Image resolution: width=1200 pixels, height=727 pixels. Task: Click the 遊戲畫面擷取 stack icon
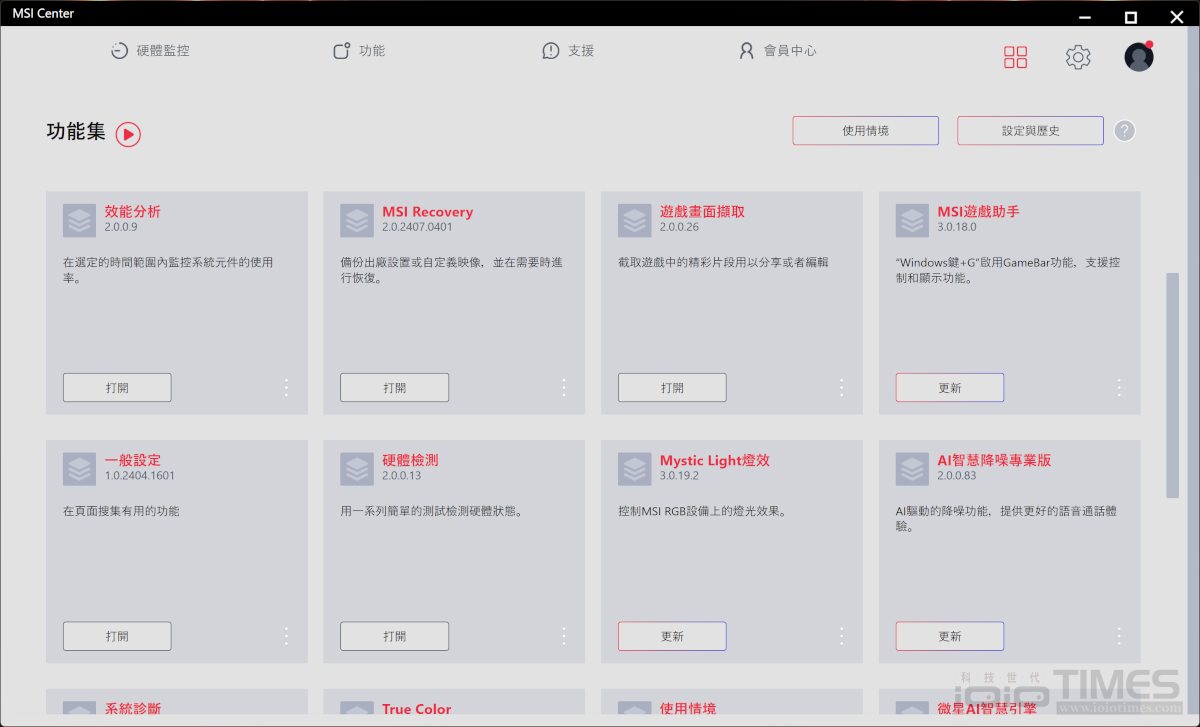pyautogui.click(x=634, y=220)
